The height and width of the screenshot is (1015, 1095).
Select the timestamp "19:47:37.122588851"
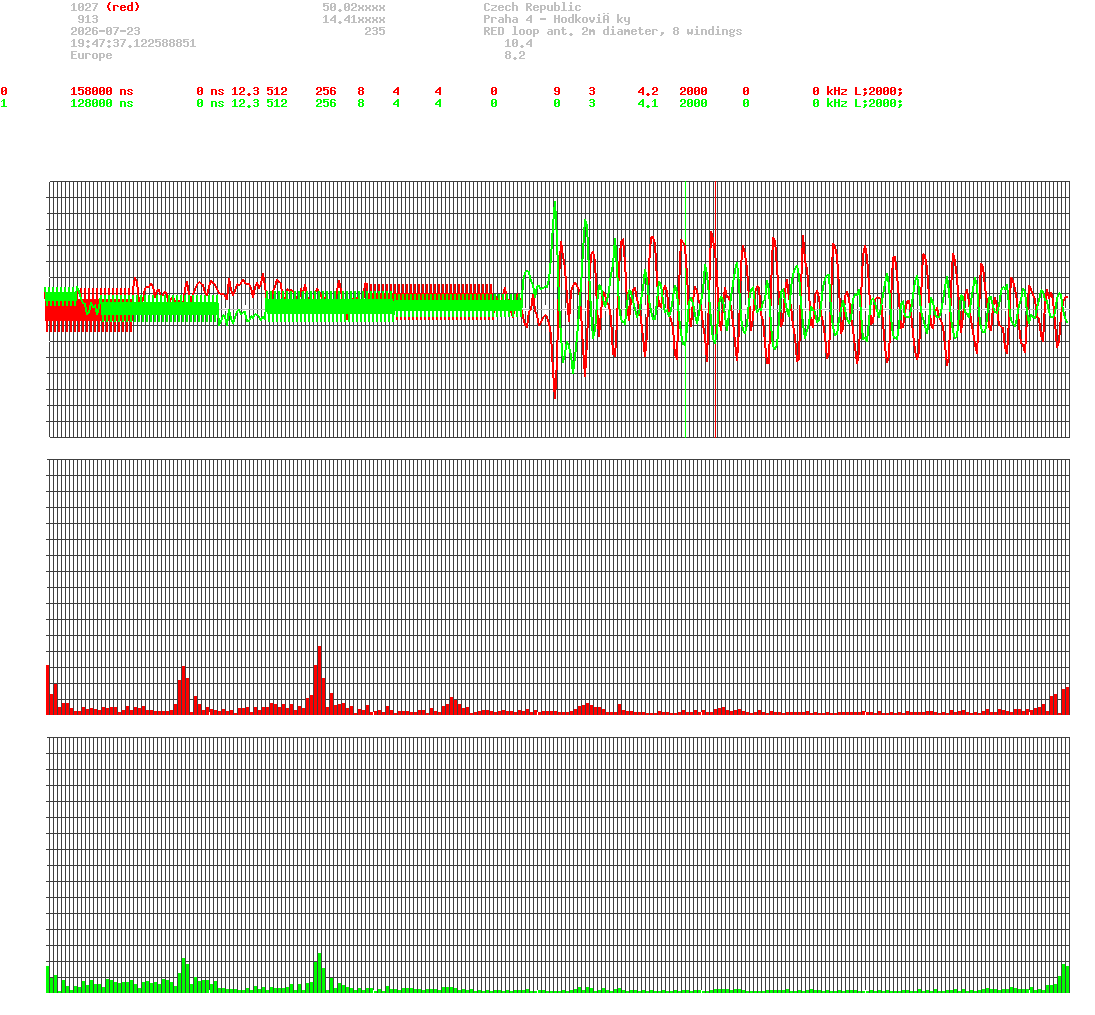point(133,43)
